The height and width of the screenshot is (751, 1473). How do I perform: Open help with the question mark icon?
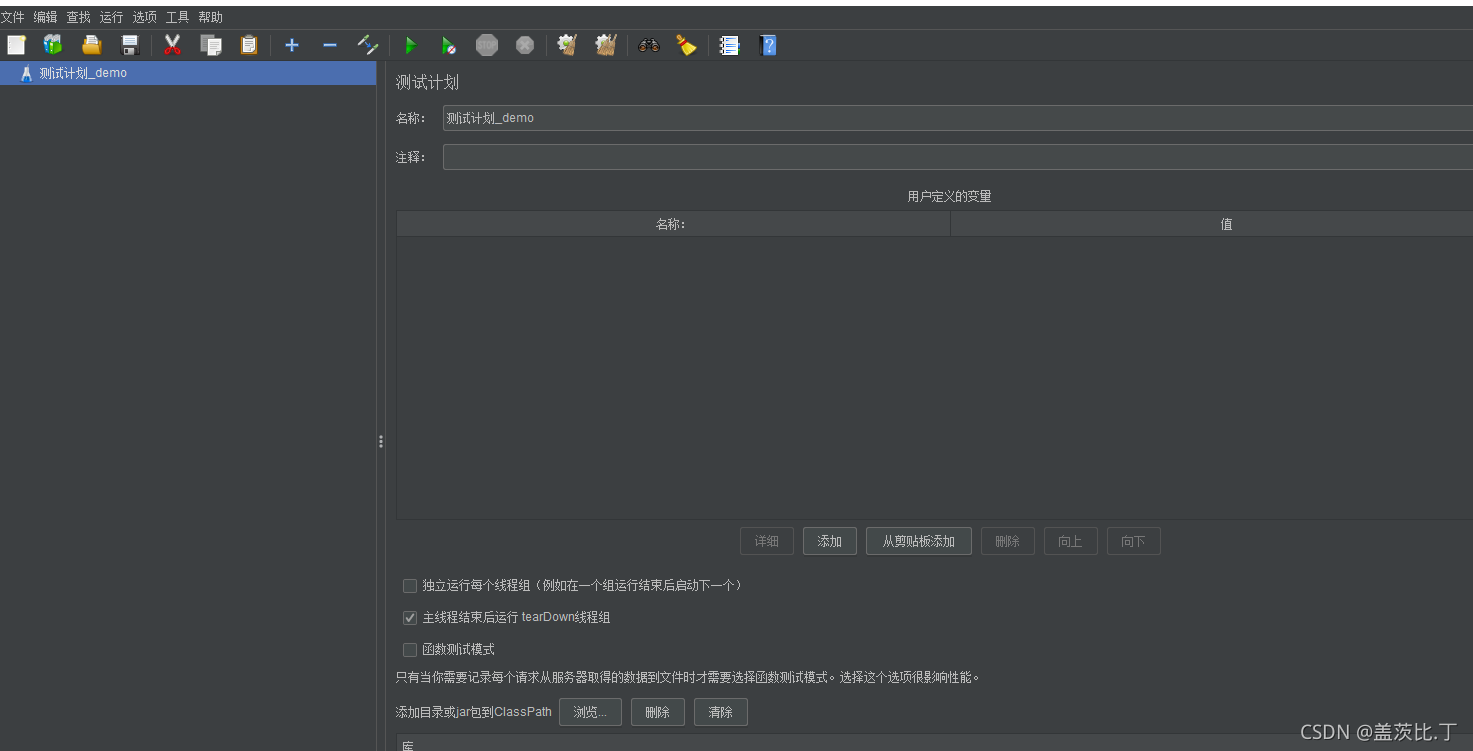coord(768,45)
